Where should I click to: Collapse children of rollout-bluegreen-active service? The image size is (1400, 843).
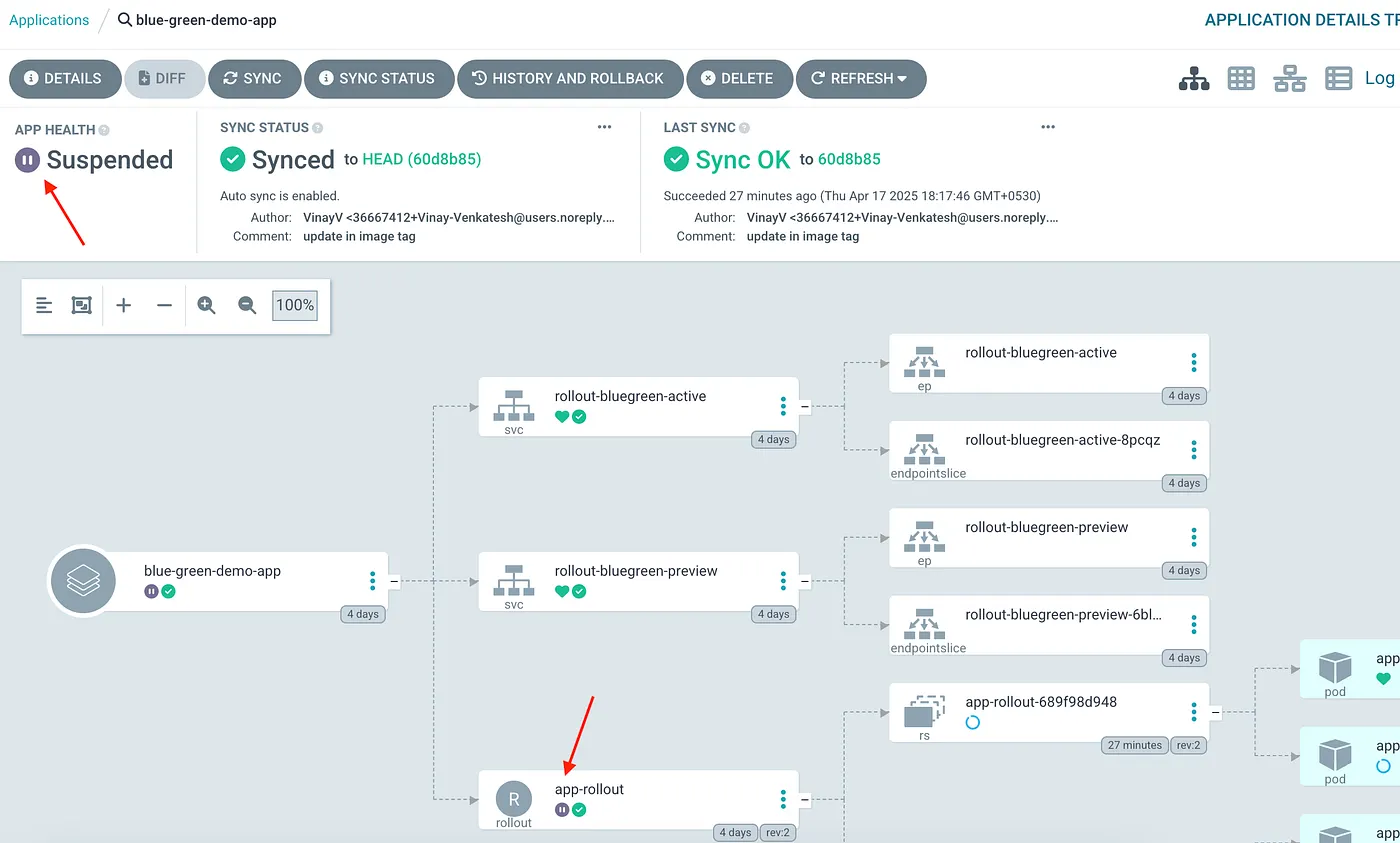805,406
